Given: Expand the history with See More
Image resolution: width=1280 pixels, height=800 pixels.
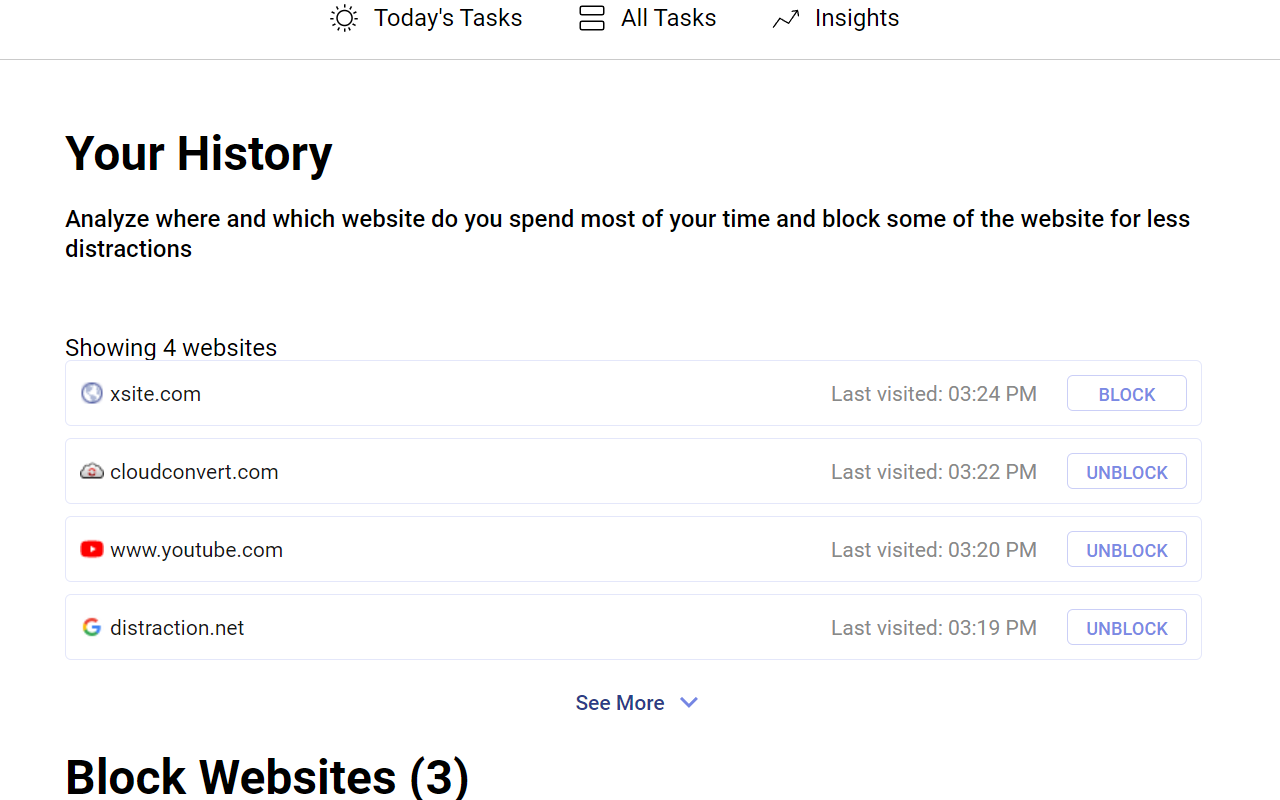Looking at the screenshot, I should [620, 702].
